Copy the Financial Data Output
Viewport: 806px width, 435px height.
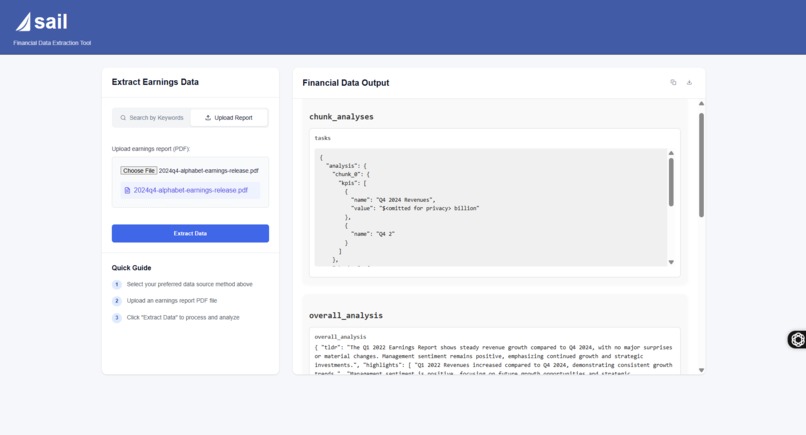click(673, 82)
